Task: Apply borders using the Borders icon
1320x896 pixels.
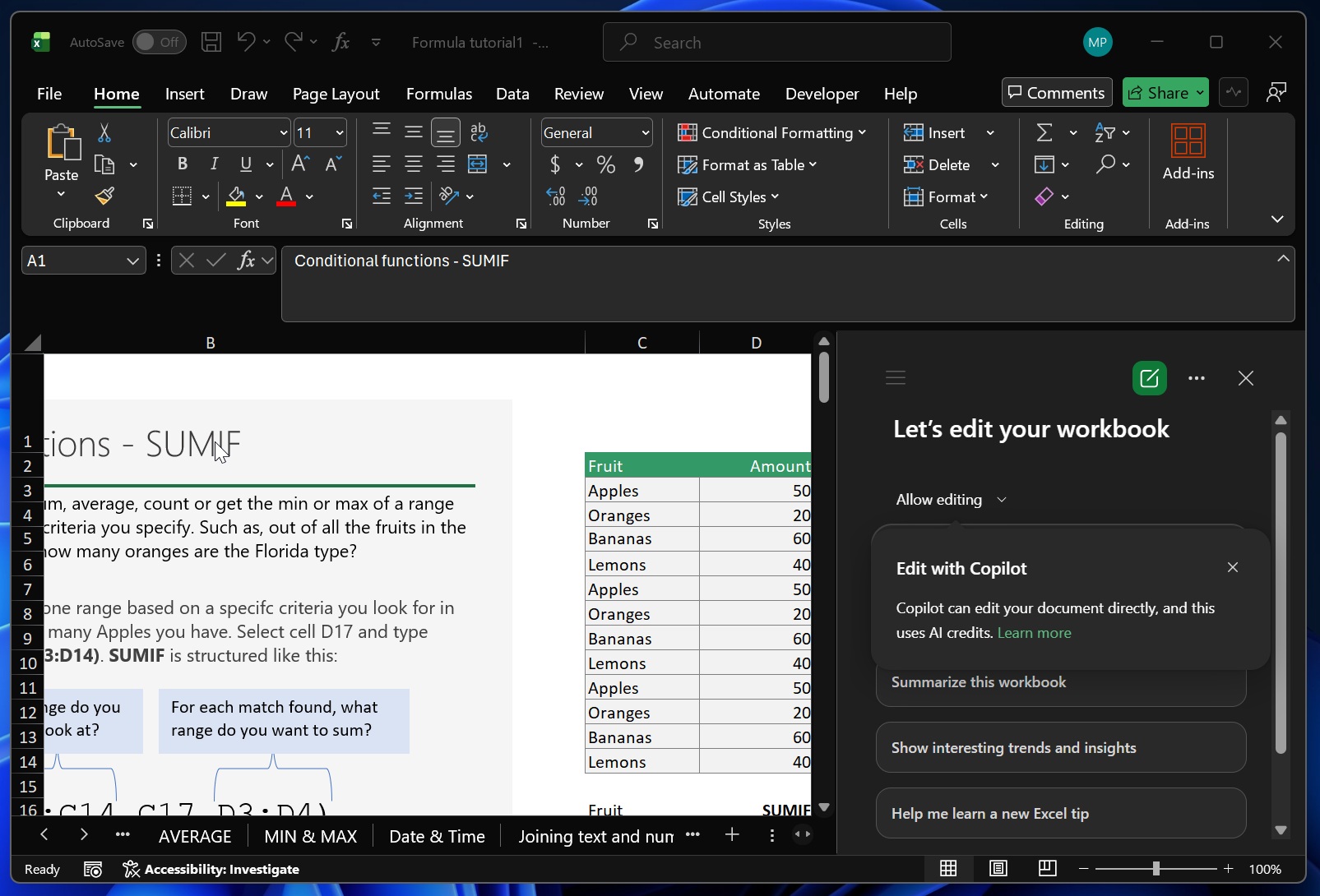Action: [182, 196]
